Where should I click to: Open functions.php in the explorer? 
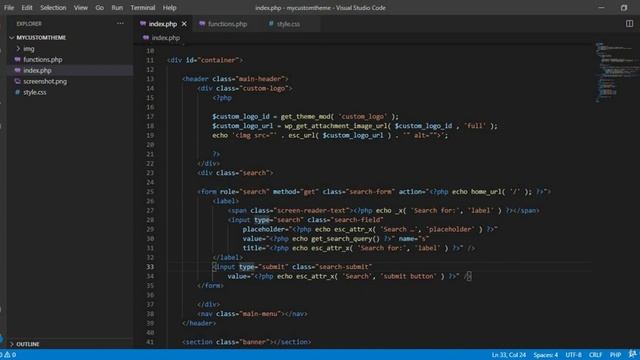pyautogui.click(x=42, y=60)
